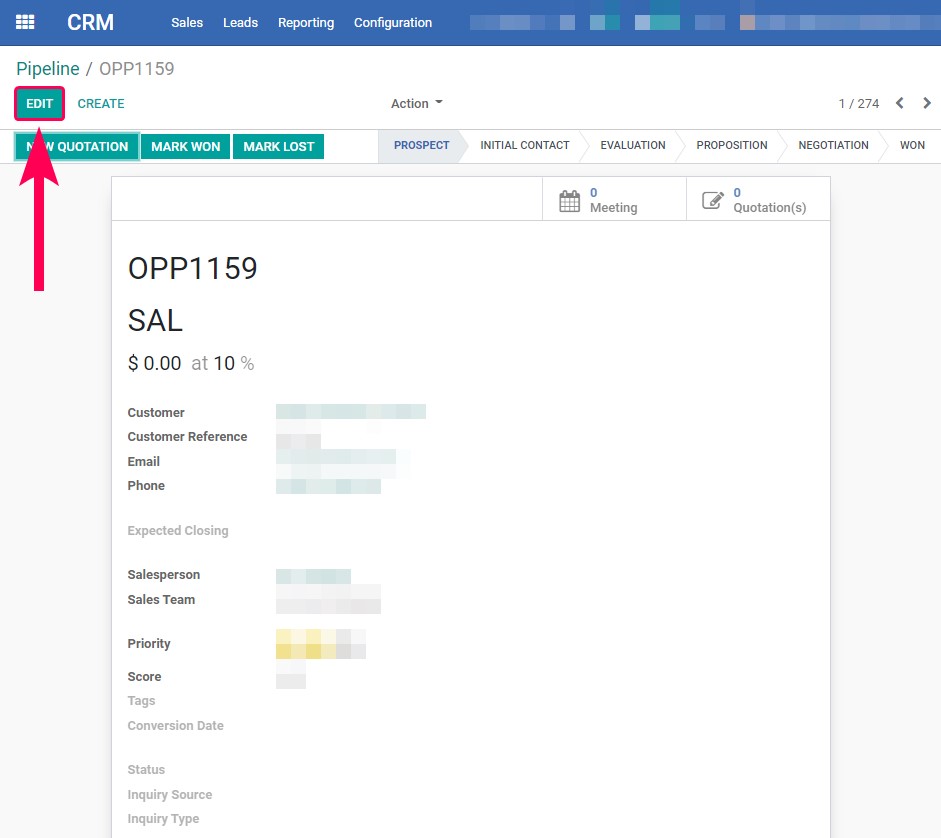Open the apps grid menu icon
Screen dimensions: 941x838
click(25, 22)
